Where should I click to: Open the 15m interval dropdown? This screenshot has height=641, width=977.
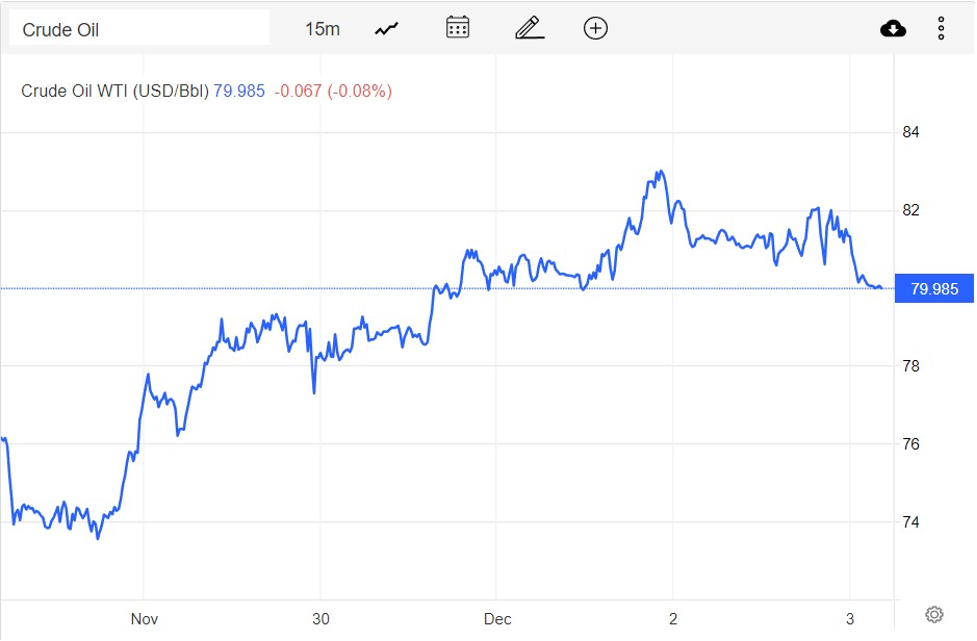pyautogui.click(x=322, y=29)
